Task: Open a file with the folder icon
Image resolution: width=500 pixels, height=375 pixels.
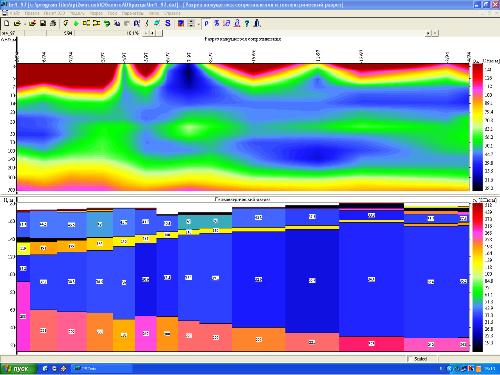Action: (17, 23)
